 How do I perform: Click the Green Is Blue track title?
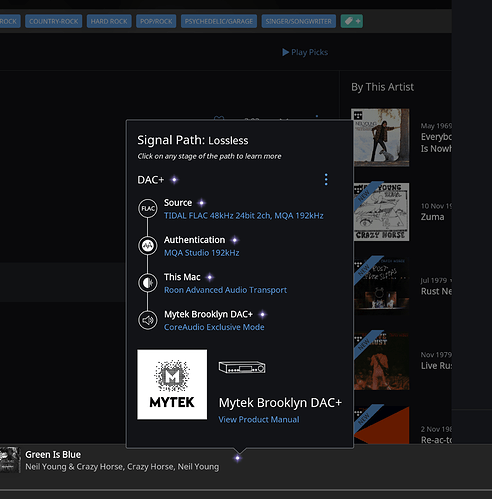pyautogui.click(x=53, y=455)
